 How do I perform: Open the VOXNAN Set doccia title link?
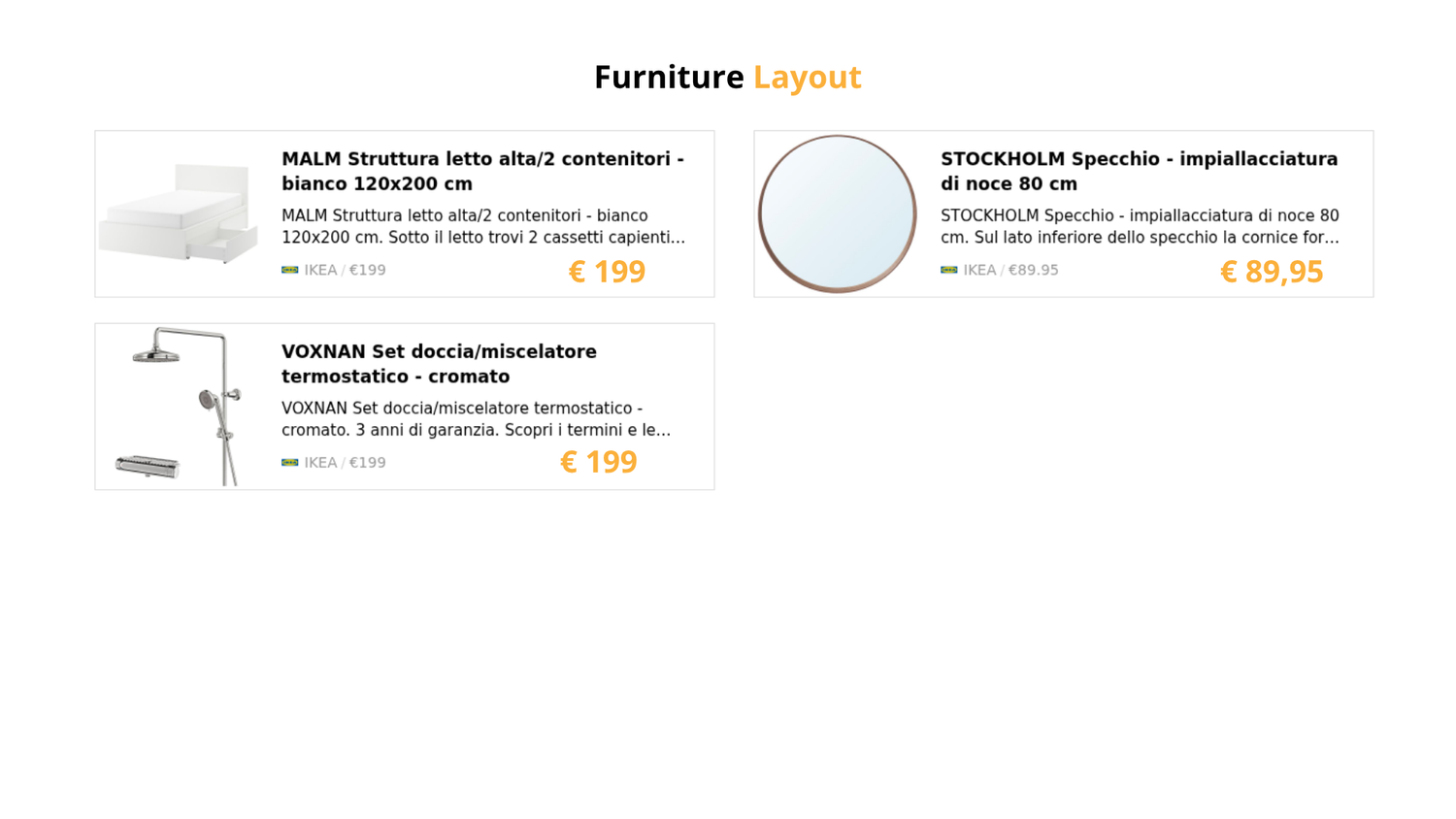439,364
